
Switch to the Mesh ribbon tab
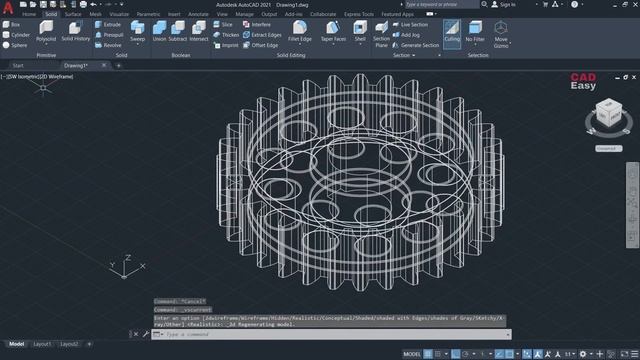tap(95, 14)
